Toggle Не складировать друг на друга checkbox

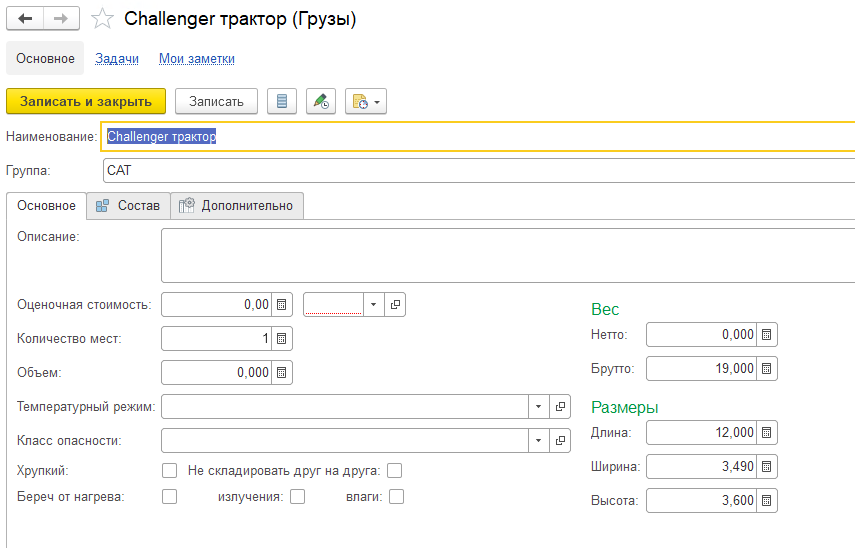(395, 470)
